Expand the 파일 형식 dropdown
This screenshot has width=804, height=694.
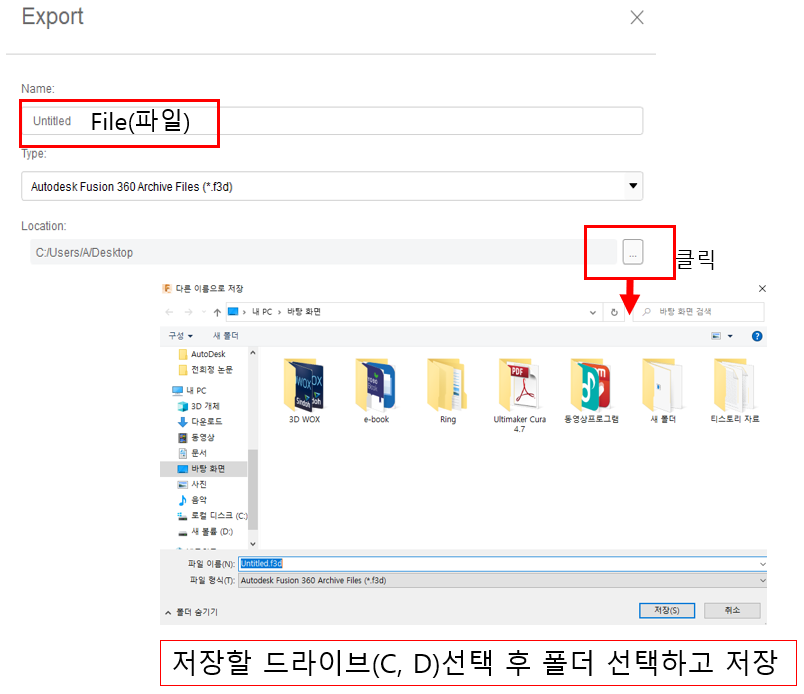(762, 580)
